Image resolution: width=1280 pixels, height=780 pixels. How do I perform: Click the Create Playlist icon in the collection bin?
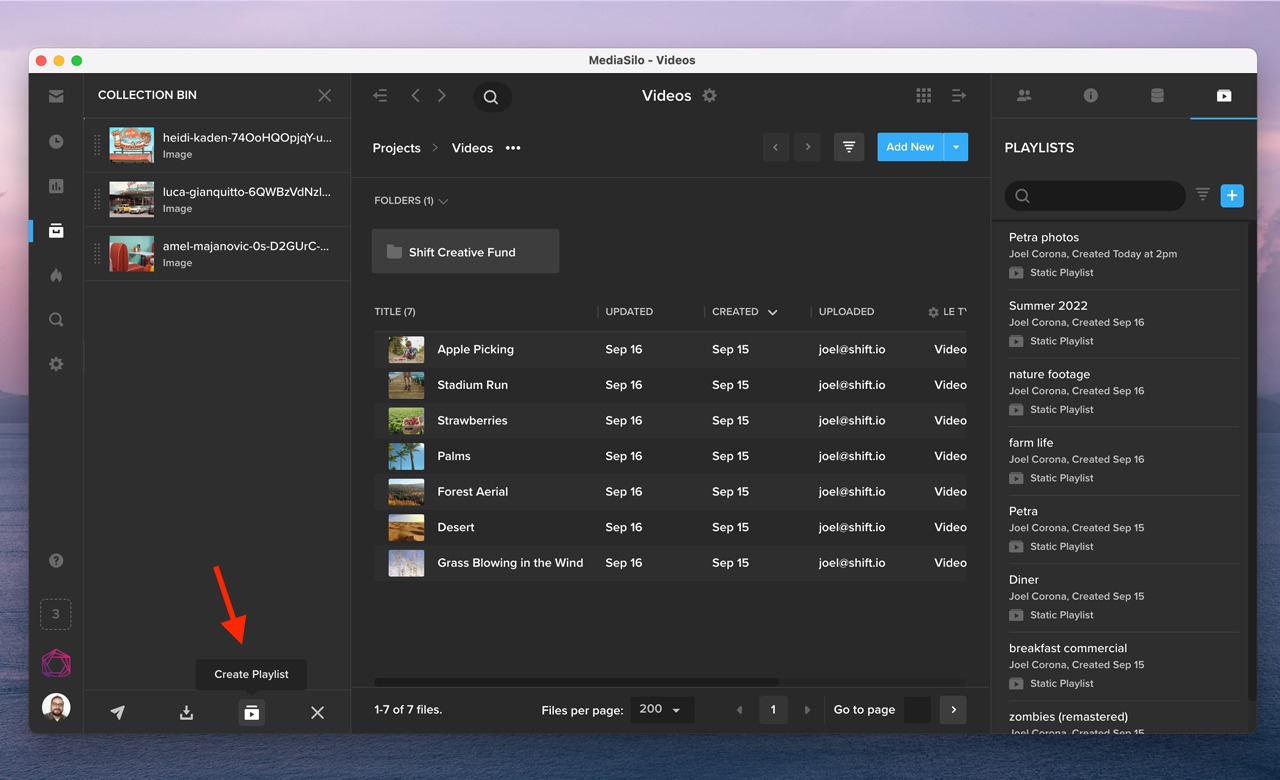[251, 713]
